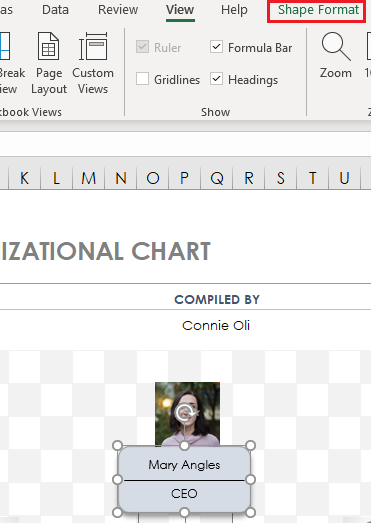Open Custom Views dialog
This screenshot has height=523, width=371.
click(93, 63)
